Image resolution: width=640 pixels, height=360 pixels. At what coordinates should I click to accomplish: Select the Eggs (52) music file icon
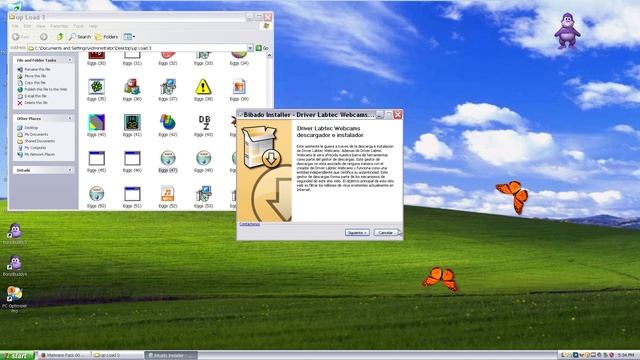coord(168,193)
